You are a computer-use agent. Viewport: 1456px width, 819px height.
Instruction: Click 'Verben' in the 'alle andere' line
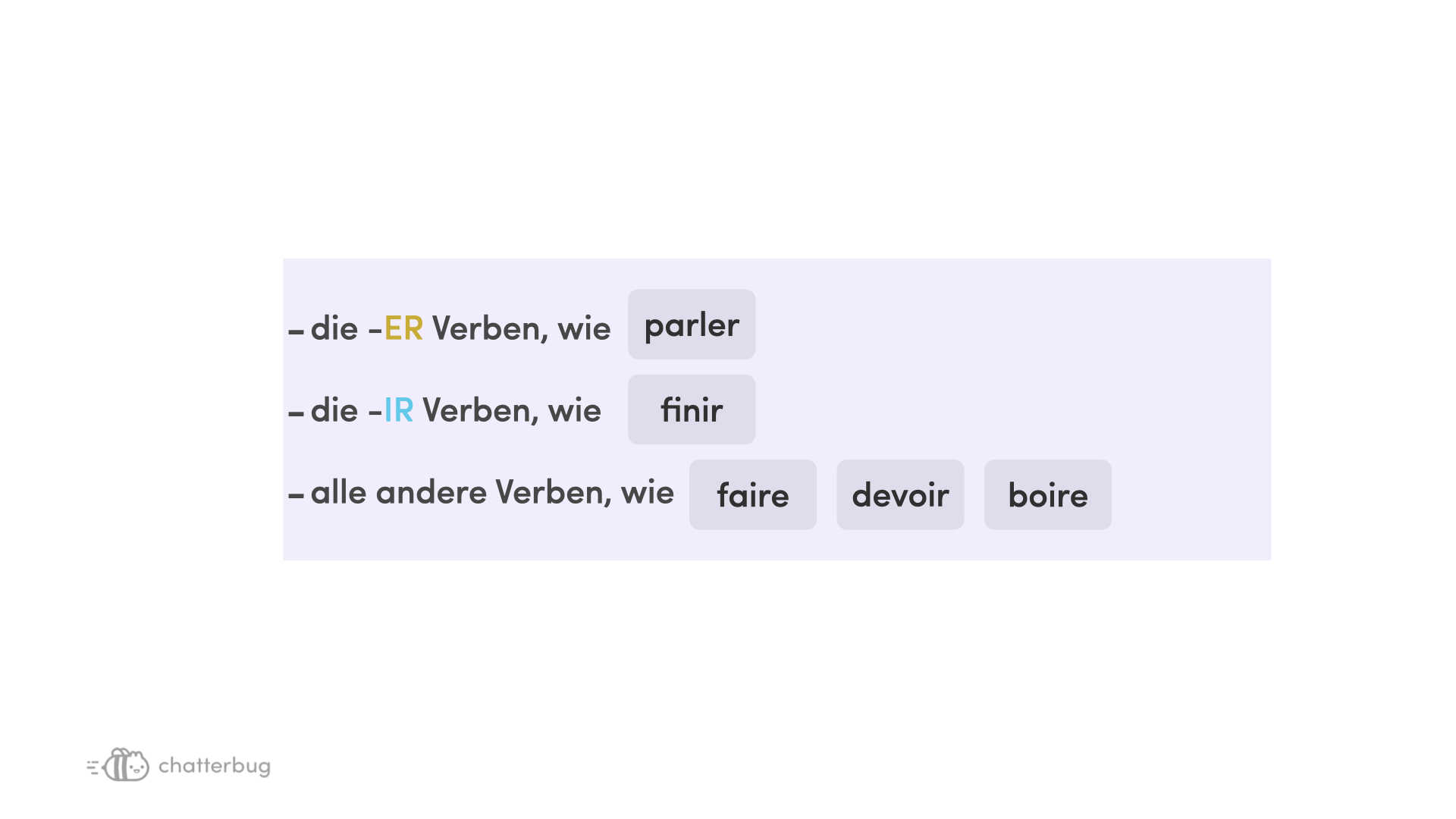[553, 492]
